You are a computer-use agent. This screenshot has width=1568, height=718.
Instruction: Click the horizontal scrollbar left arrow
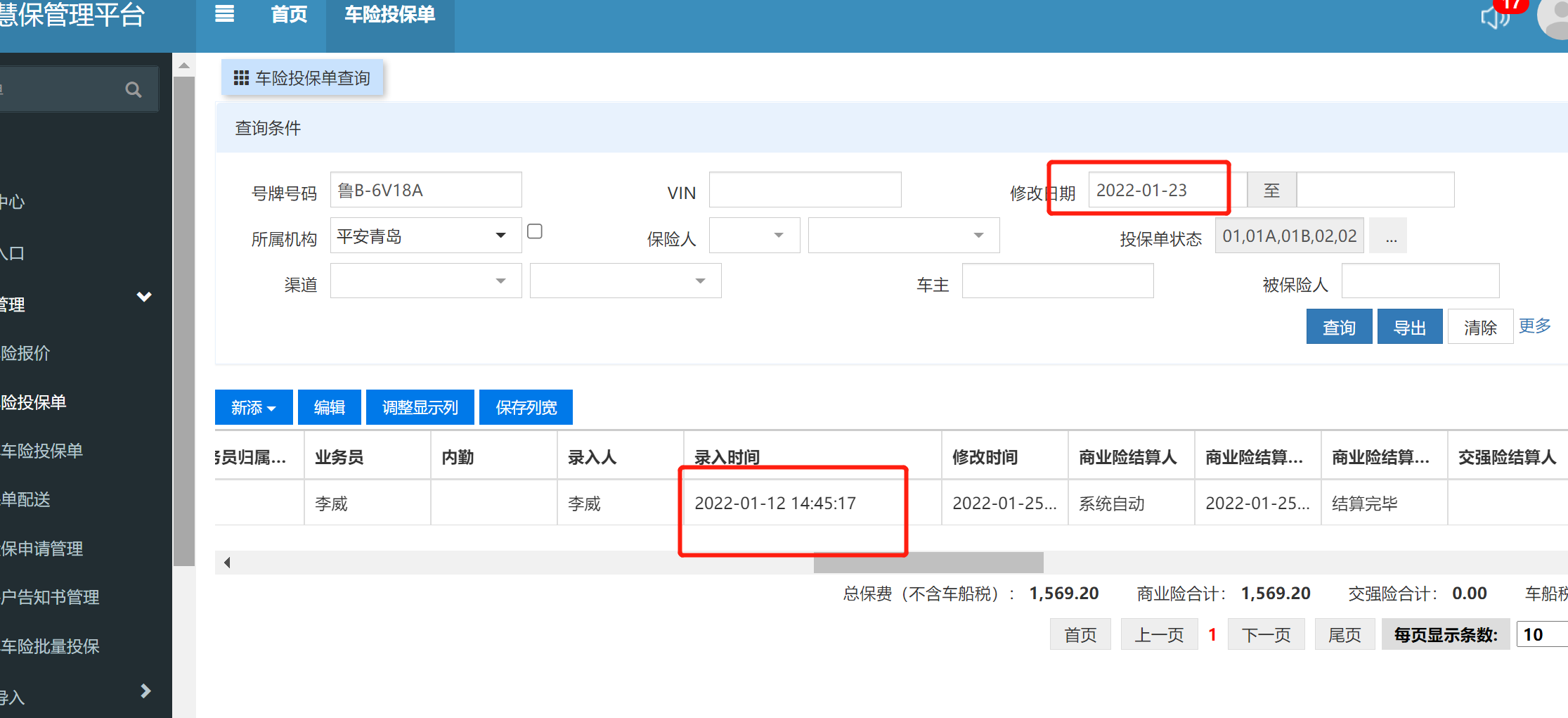[227, 562]
